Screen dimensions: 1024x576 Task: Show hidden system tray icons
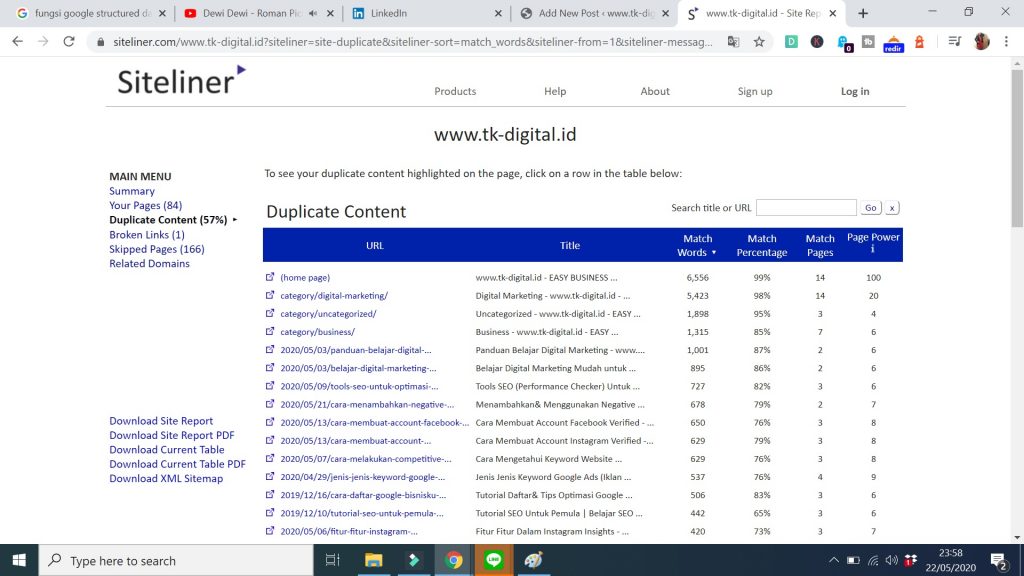tap(833, 561)
